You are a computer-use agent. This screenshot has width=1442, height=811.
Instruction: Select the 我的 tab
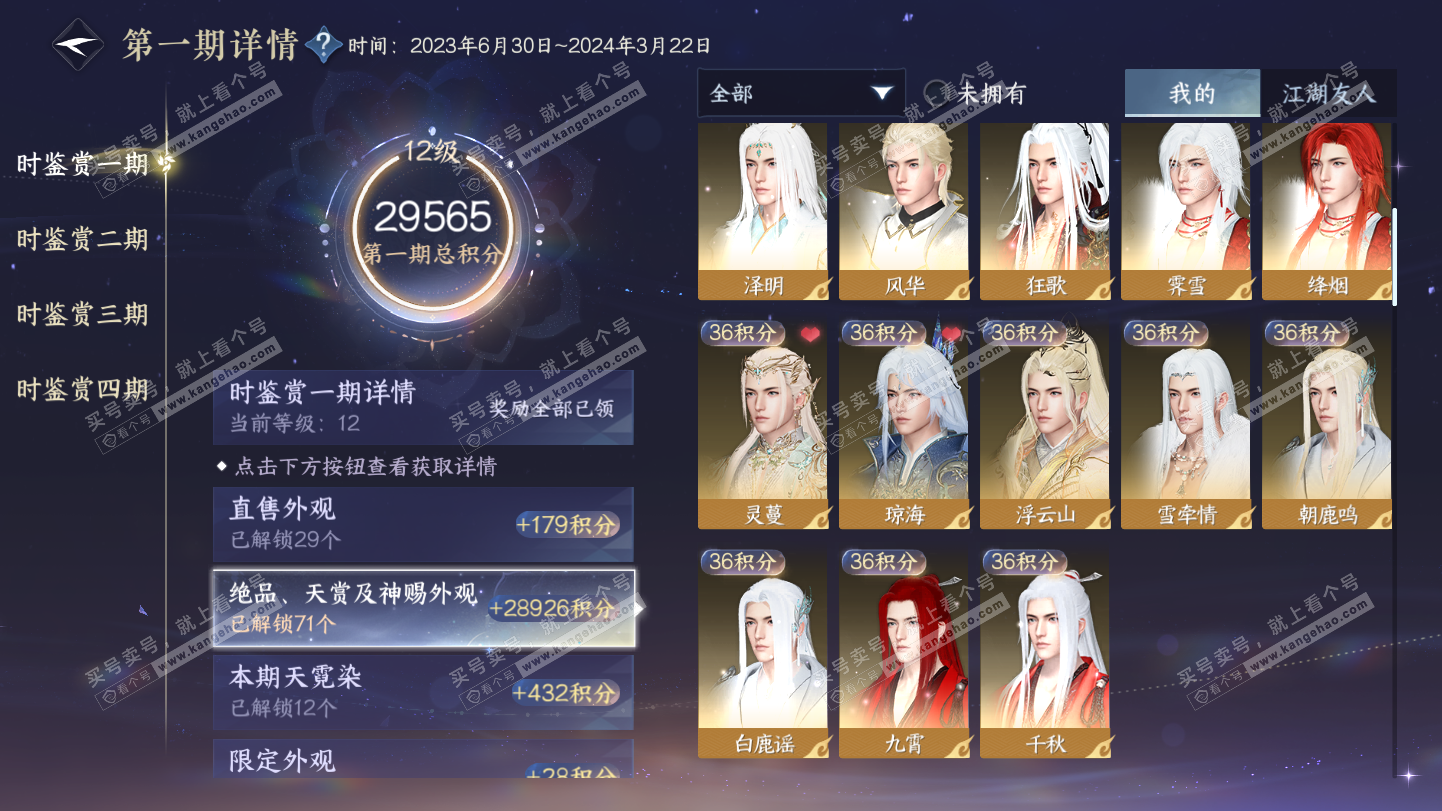1192,94
